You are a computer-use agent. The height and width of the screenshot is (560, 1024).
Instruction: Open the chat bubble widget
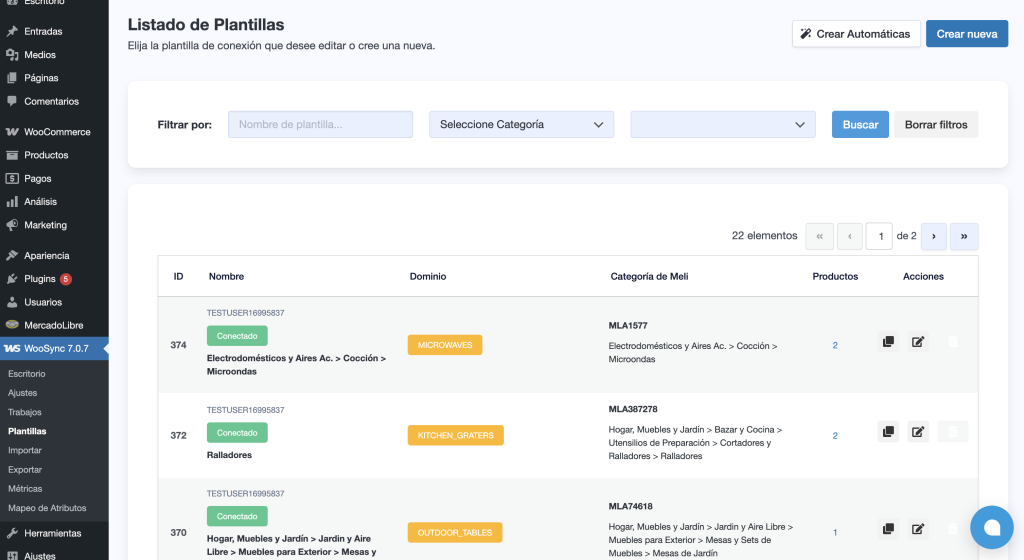991,527
